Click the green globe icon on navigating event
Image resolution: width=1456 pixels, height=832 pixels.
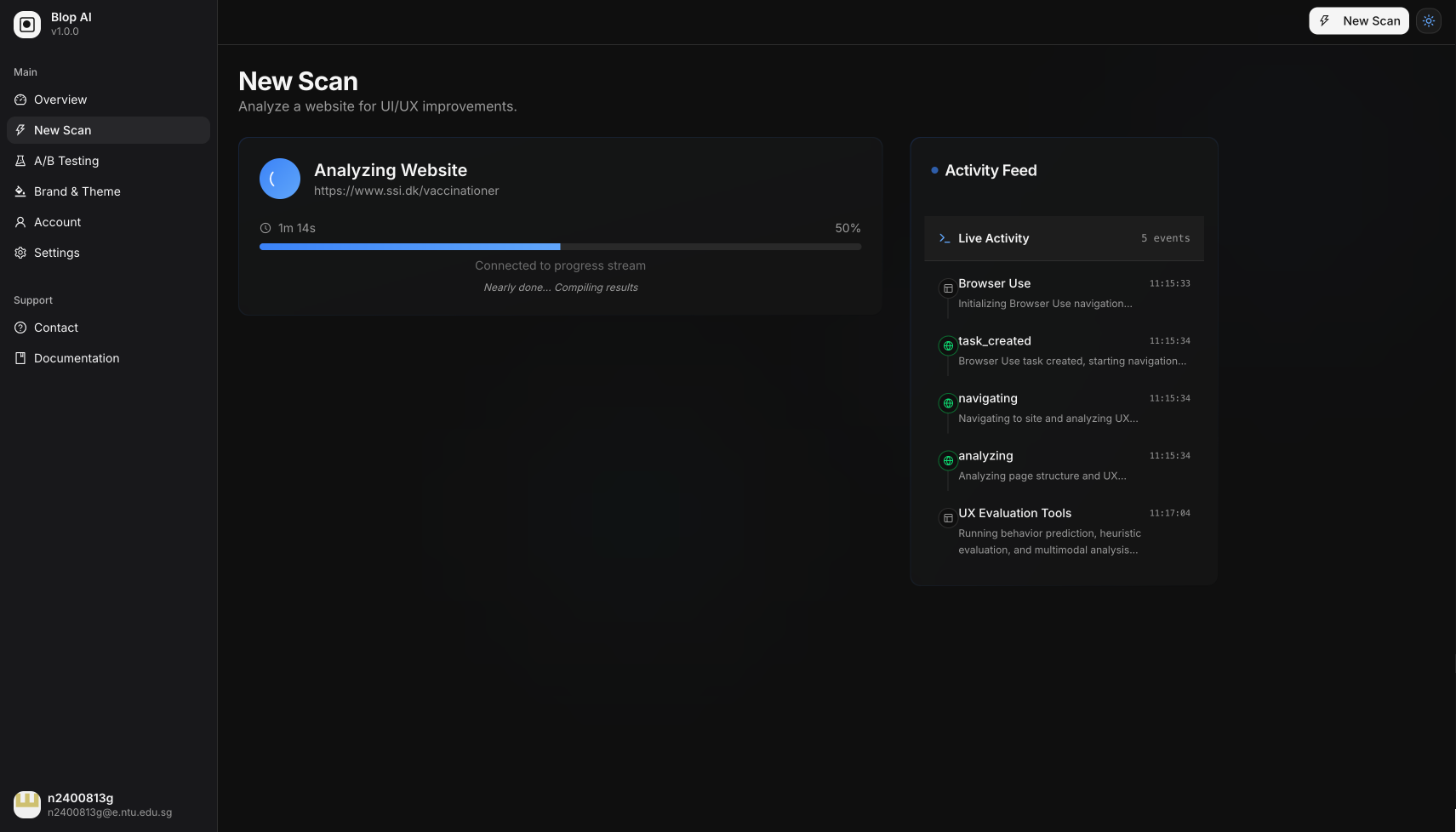[x=948, y=403]
